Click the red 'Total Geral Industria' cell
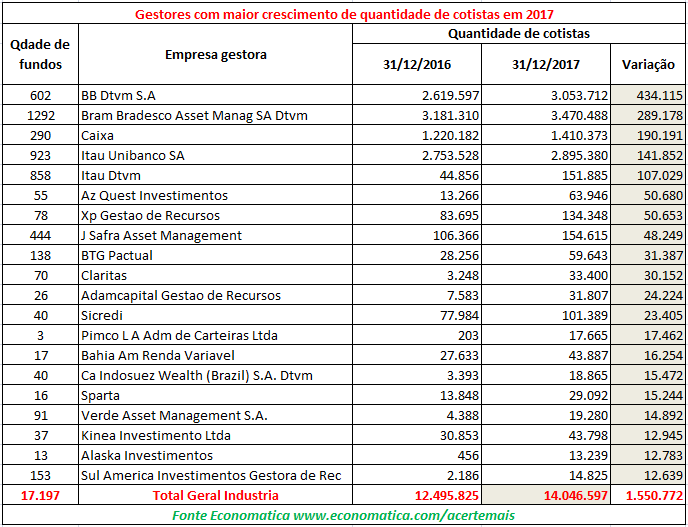The image size is (688, 527). click(x=215, y=495)
